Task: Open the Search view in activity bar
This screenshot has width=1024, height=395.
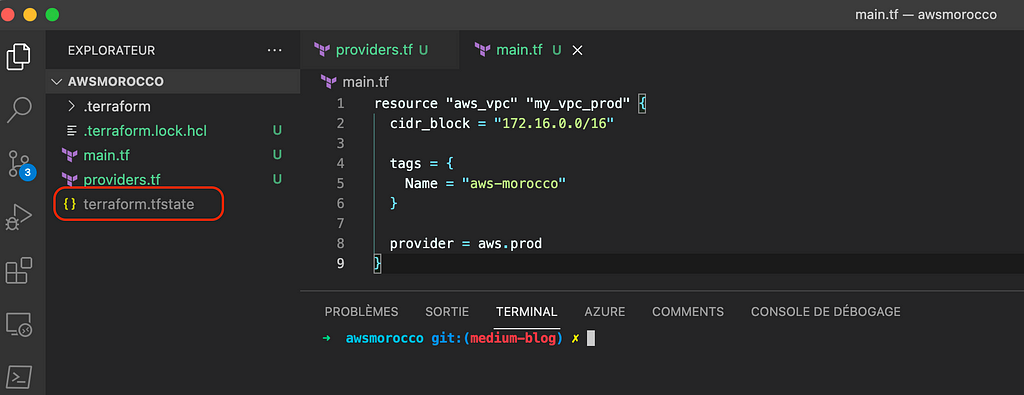Action: 19,110
